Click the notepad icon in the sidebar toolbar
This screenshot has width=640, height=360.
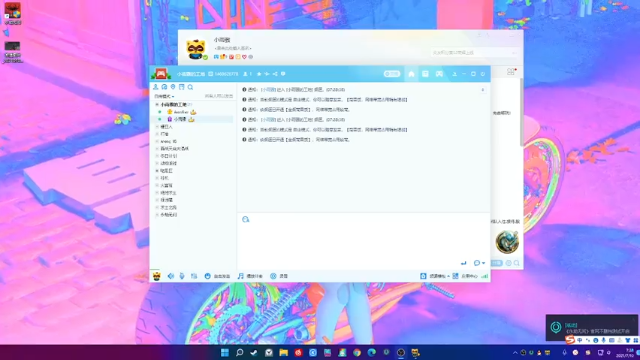point(182,87)
